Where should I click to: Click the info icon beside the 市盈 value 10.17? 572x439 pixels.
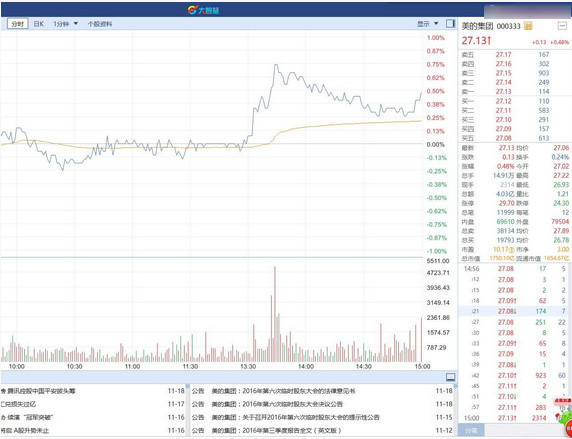[x=511, y=250]
